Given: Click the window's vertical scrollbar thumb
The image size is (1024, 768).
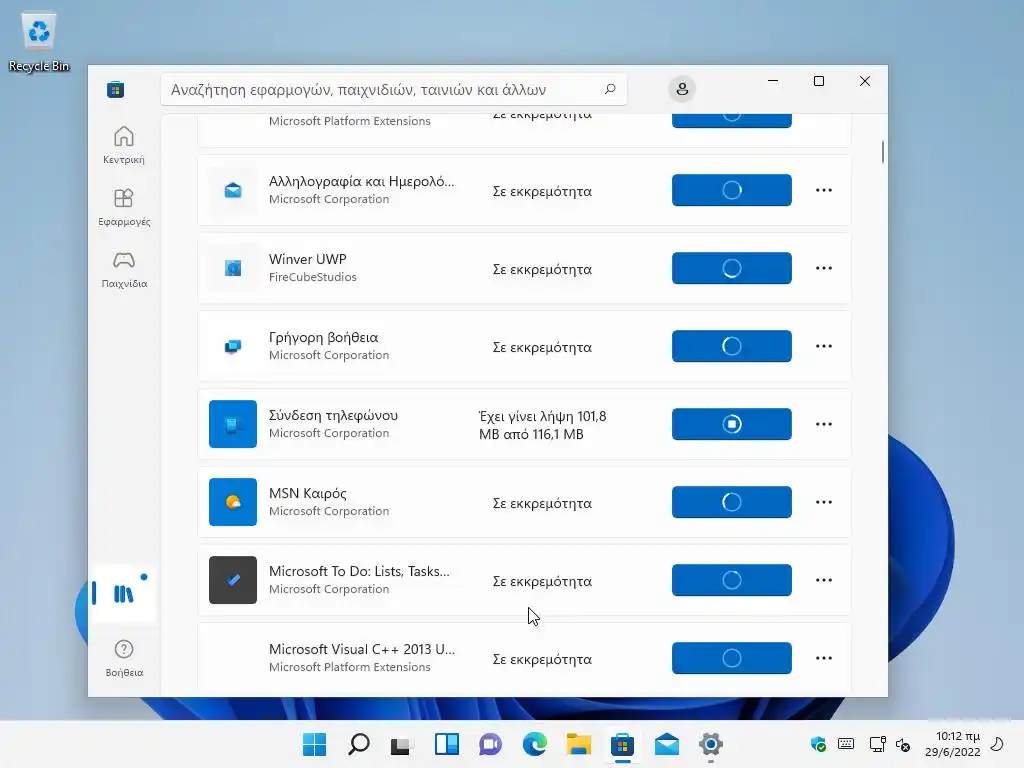Looking at the screenshot, I should click(x=882, y=152).
